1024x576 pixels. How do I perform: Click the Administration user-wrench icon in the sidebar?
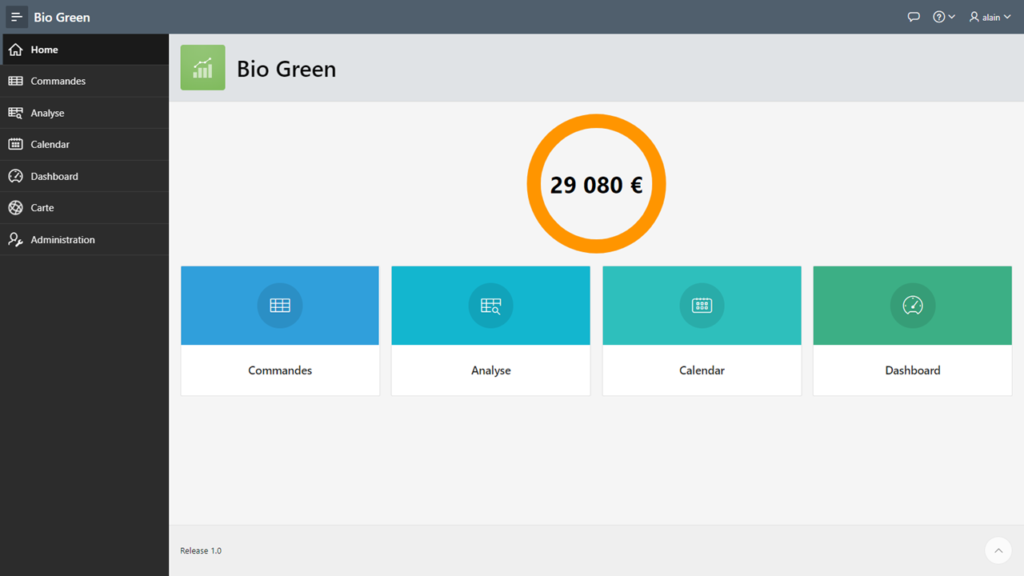tap(16, 240)
